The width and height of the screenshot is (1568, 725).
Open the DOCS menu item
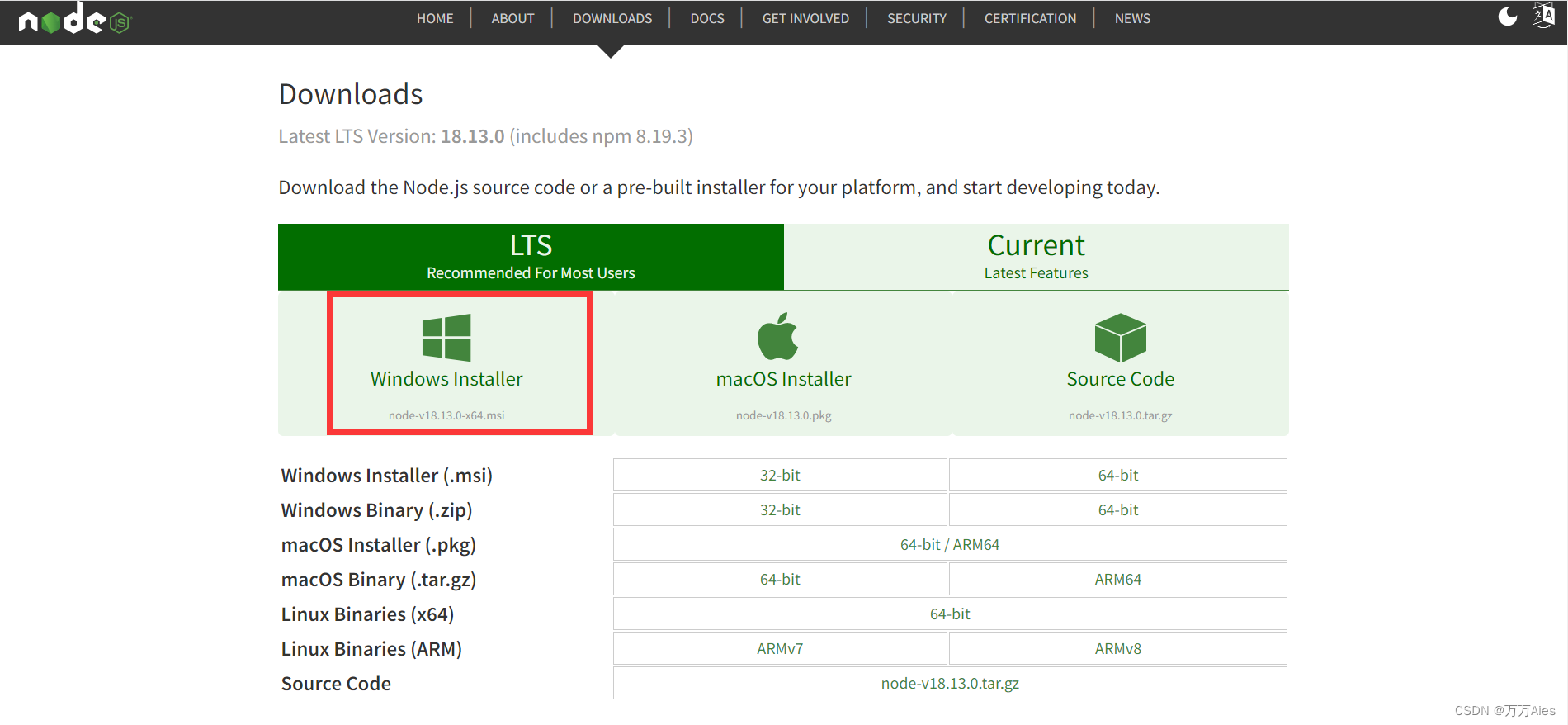coord(707,18)
